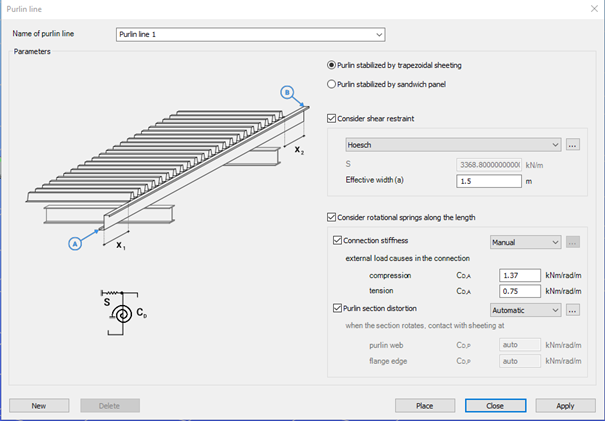Click the ellipsis button beside Automatic dropdown
This screenshot has width=605, height=421.
(x=573, y=310)
